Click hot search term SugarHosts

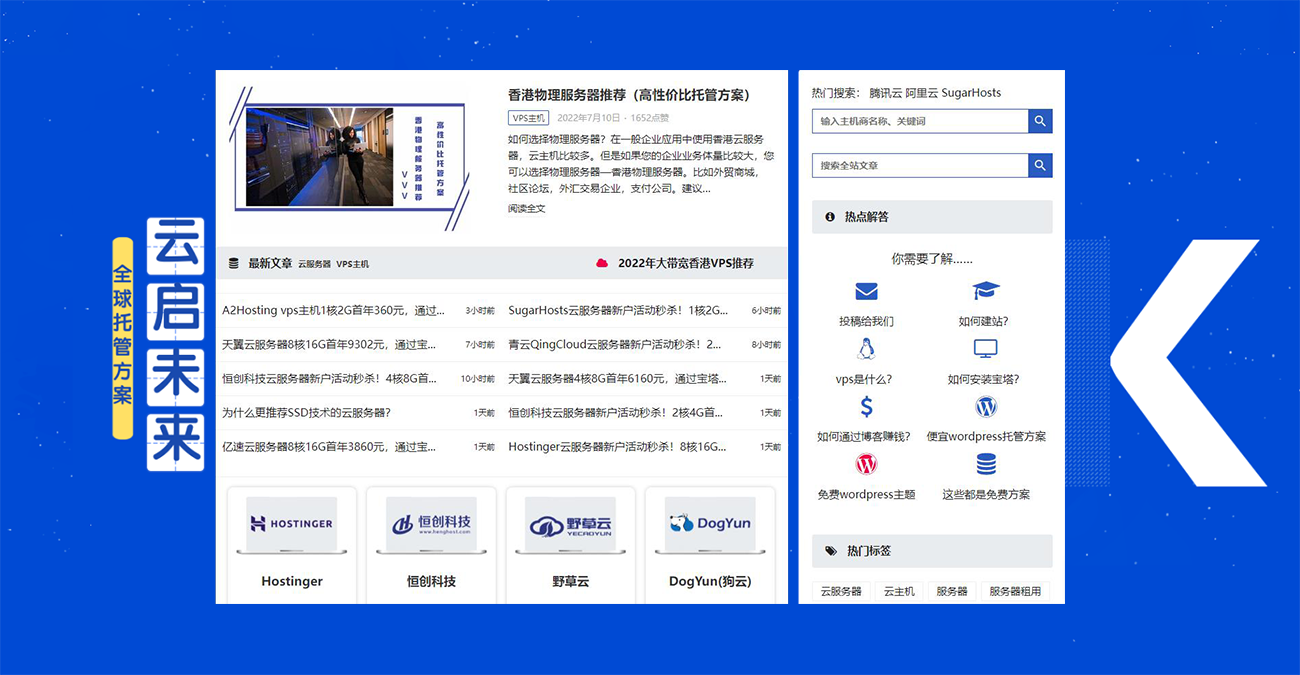(x=972, y=93)
